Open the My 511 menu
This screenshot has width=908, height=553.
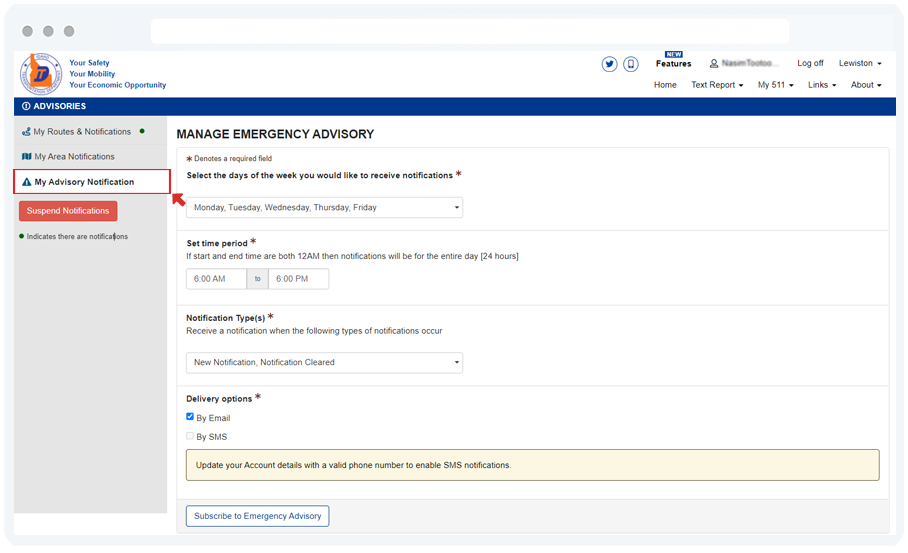pos(775,85)
